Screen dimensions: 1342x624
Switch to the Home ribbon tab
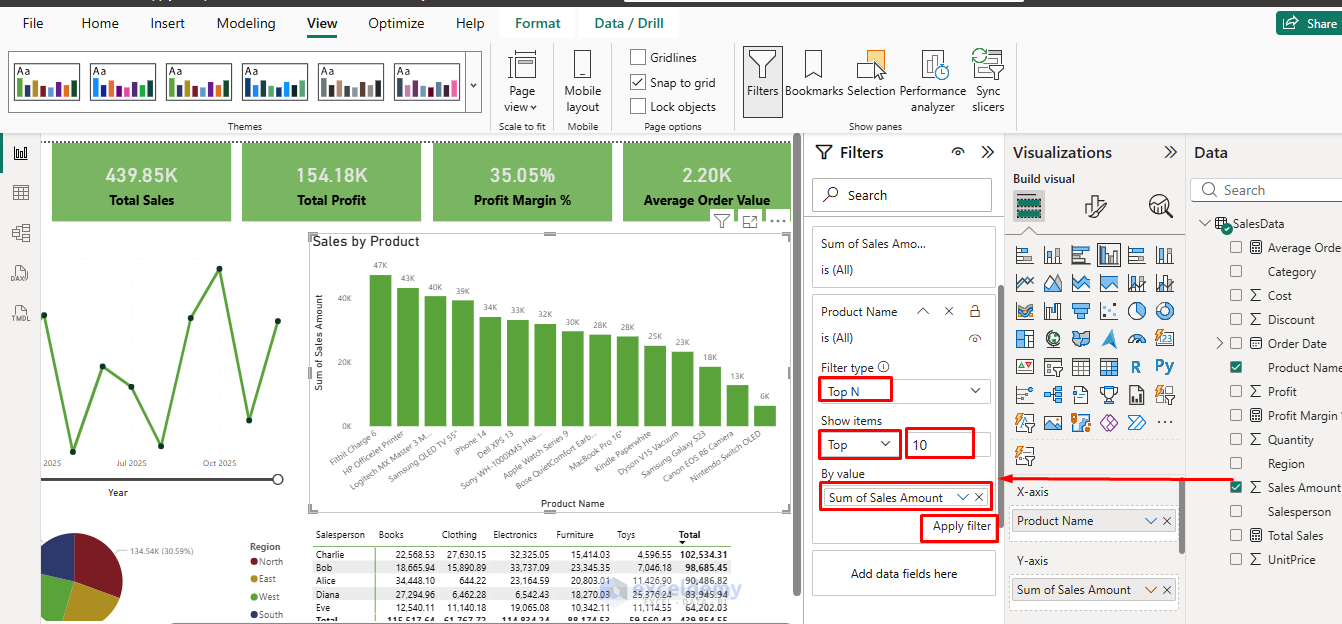coord(100,23)
